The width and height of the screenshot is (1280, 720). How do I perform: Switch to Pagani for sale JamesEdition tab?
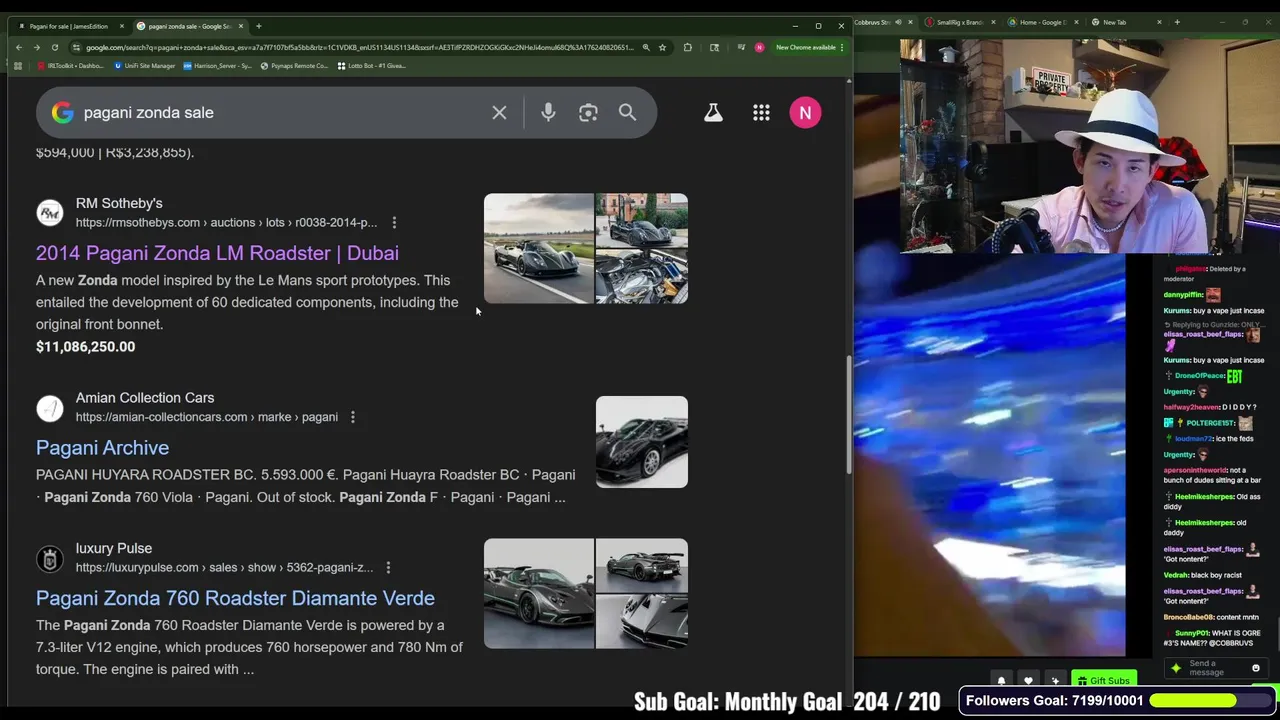(x=68, y=26)
